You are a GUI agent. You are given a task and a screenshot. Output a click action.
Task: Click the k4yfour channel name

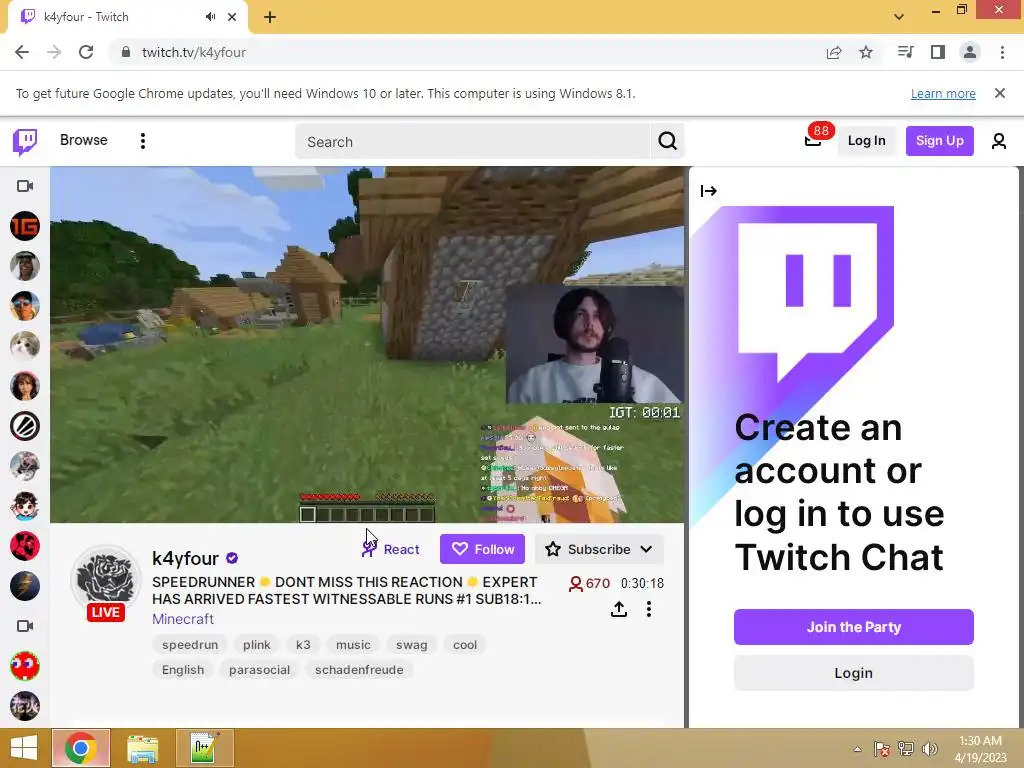pyautogui.click(x=185, y=558)
